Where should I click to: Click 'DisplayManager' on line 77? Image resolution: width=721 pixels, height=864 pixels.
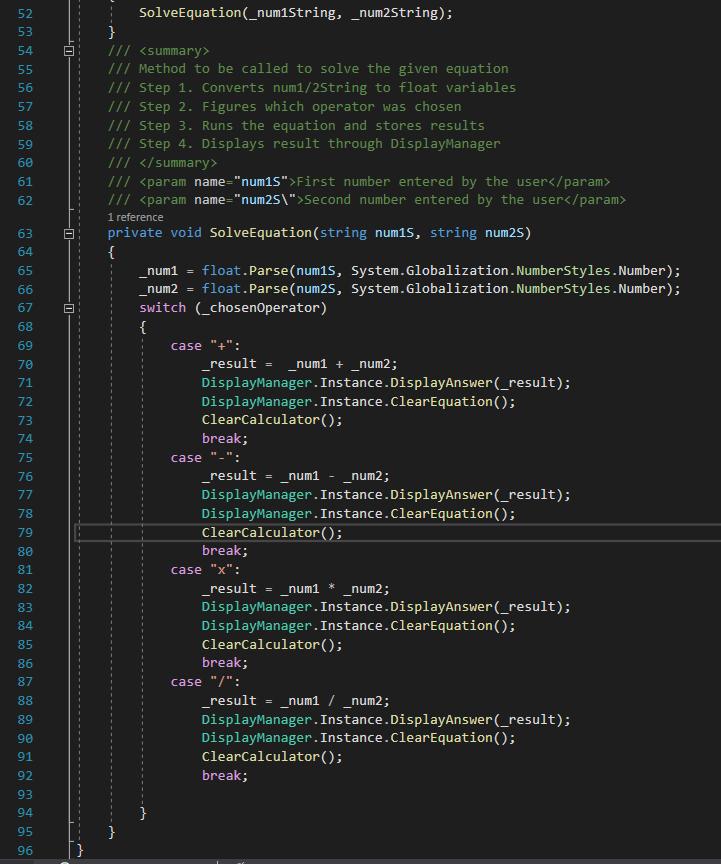tap(257, 495)
